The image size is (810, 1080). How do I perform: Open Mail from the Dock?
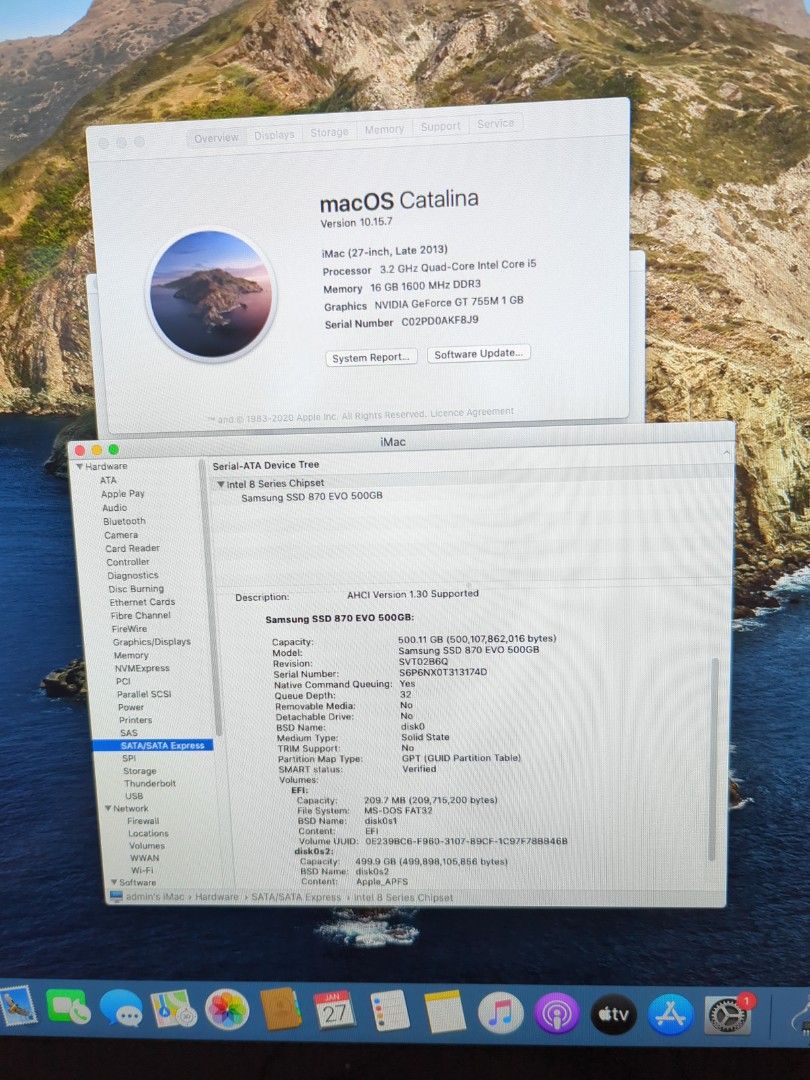coord(17,1008)
